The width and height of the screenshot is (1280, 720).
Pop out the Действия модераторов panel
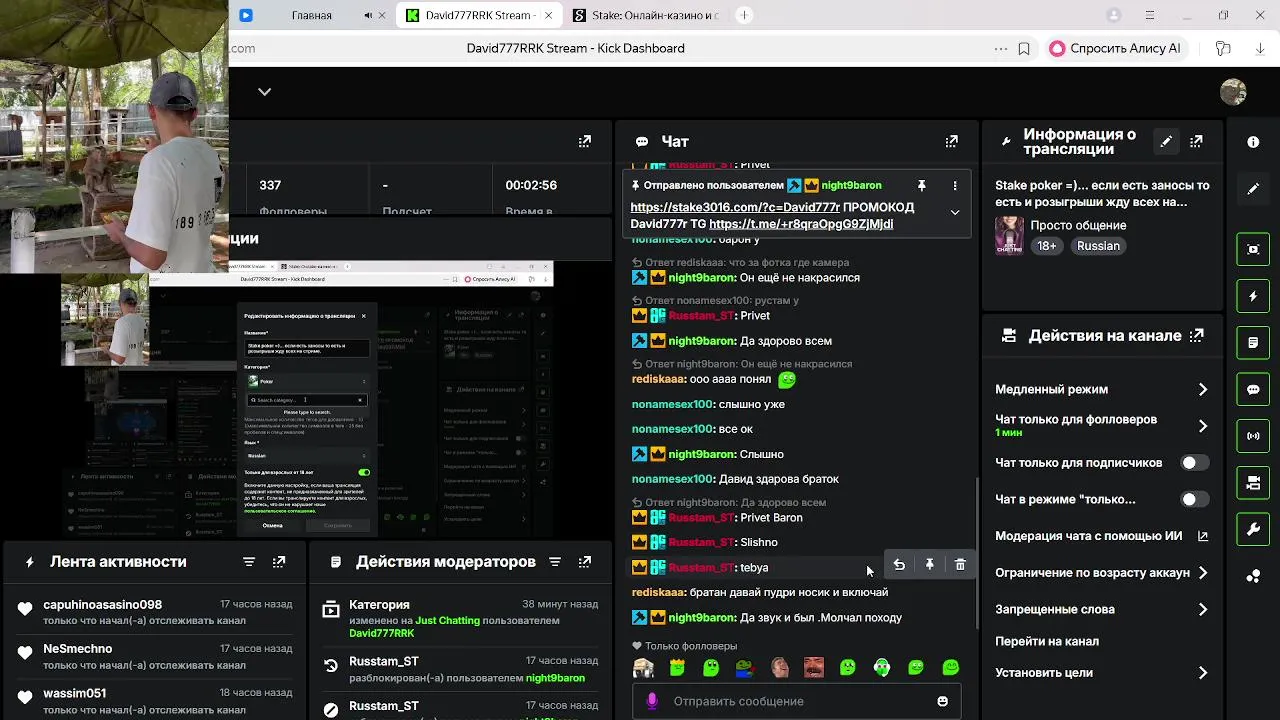coord(585,562)
